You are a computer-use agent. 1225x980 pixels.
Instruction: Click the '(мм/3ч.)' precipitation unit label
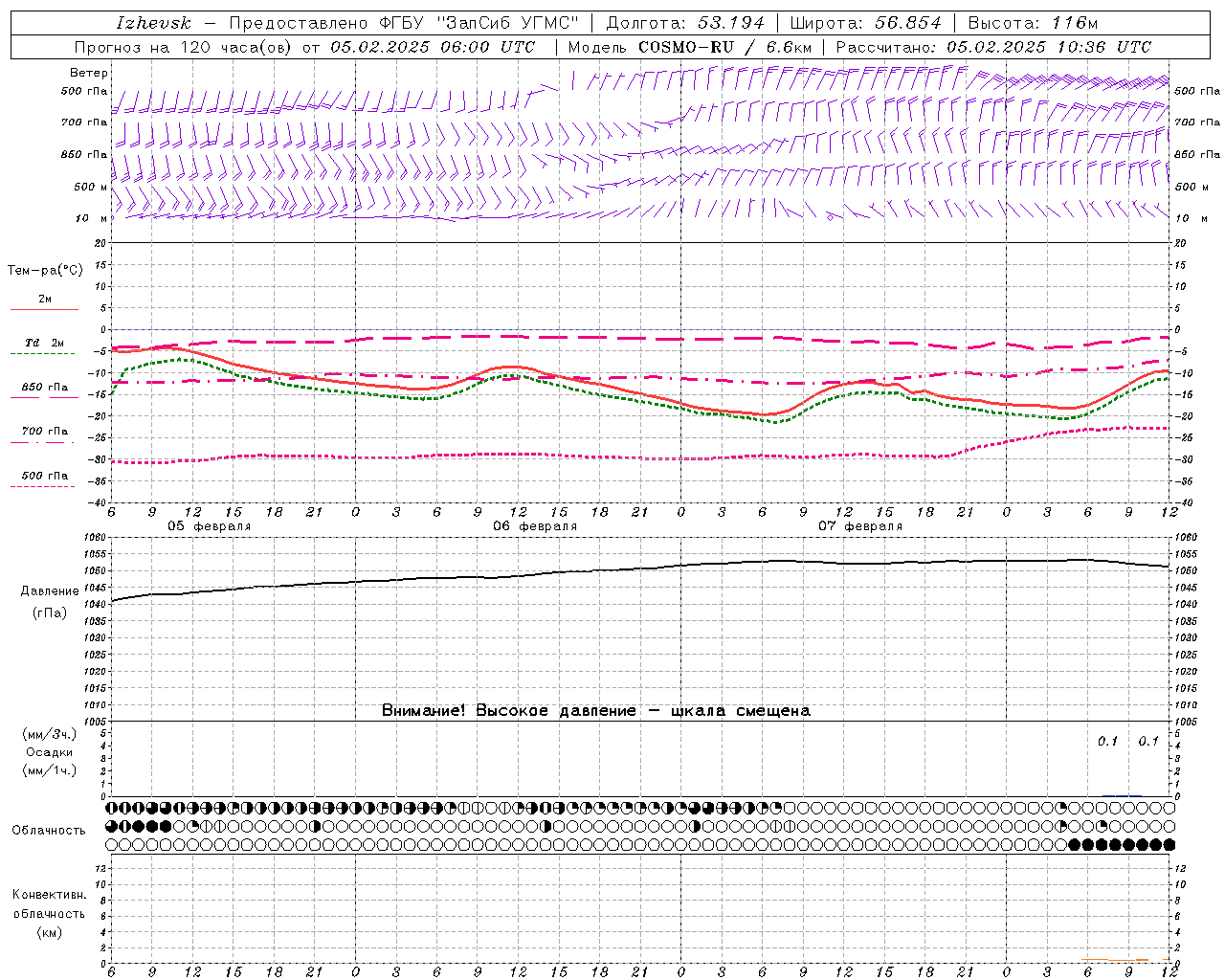tap(50, 735)
